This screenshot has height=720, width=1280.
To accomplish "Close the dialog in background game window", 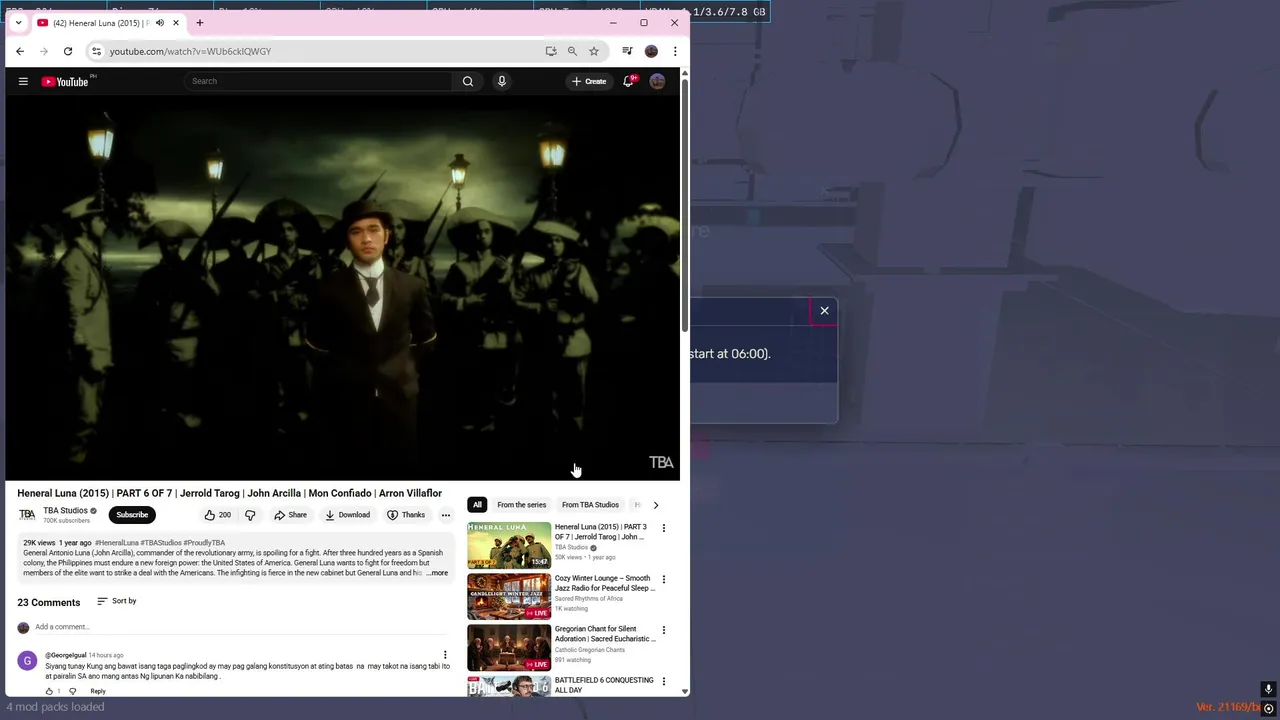I will point(825,311).
